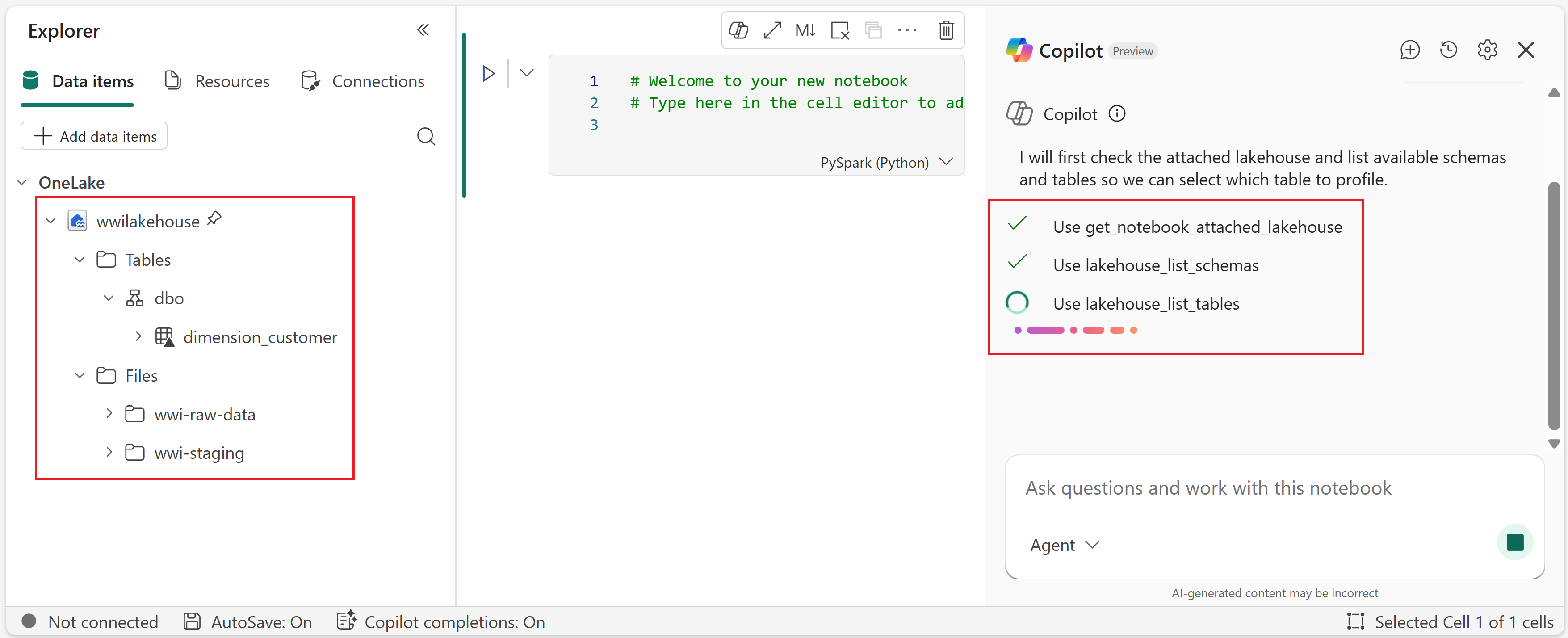Clear cell output icon
The image size is (1568, 638).
pyautogui.click(x=840, y=30)
